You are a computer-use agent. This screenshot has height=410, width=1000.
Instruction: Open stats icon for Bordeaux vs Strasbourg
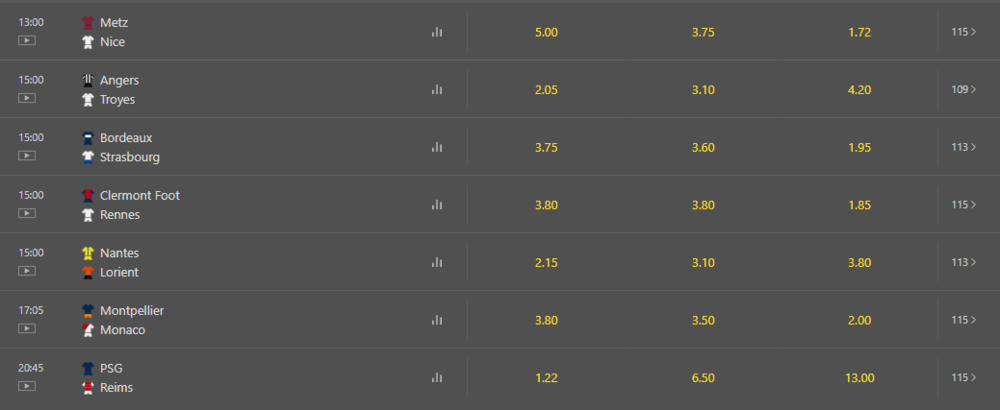(x=437, y=147)
